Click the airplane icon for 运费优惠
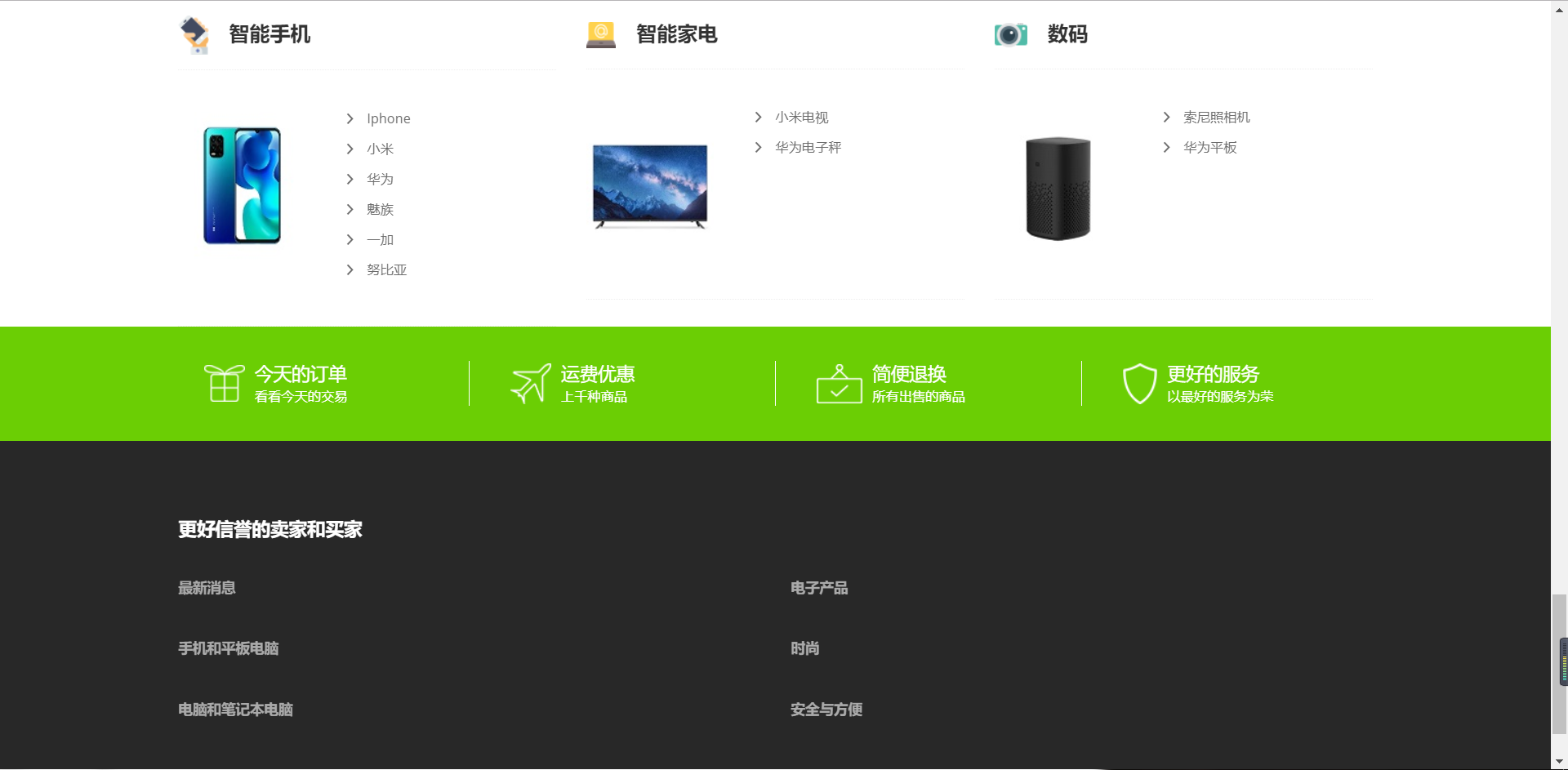1568x770 pixels. pos(531,383)
